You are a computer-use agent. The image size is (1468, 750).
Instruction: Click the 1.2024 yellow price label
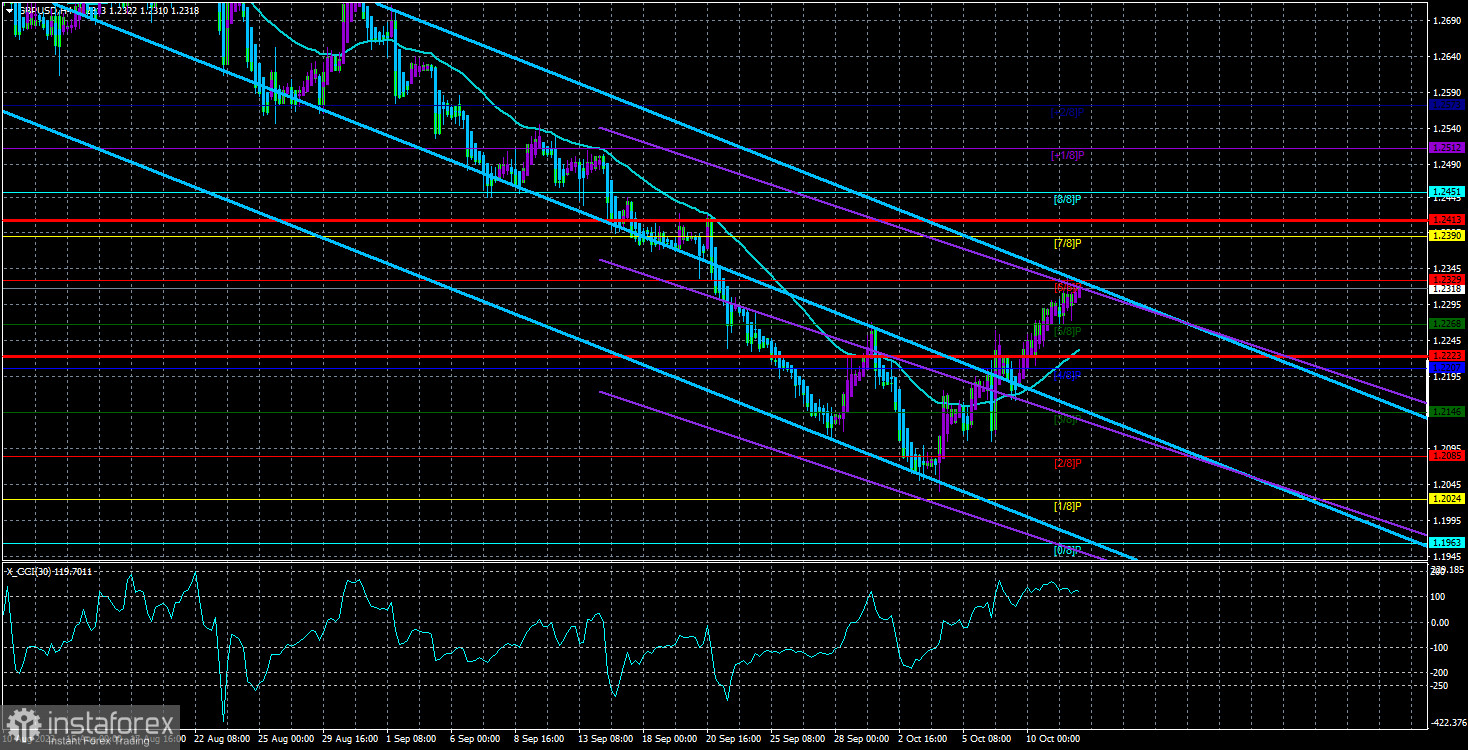click(1447, 498)
